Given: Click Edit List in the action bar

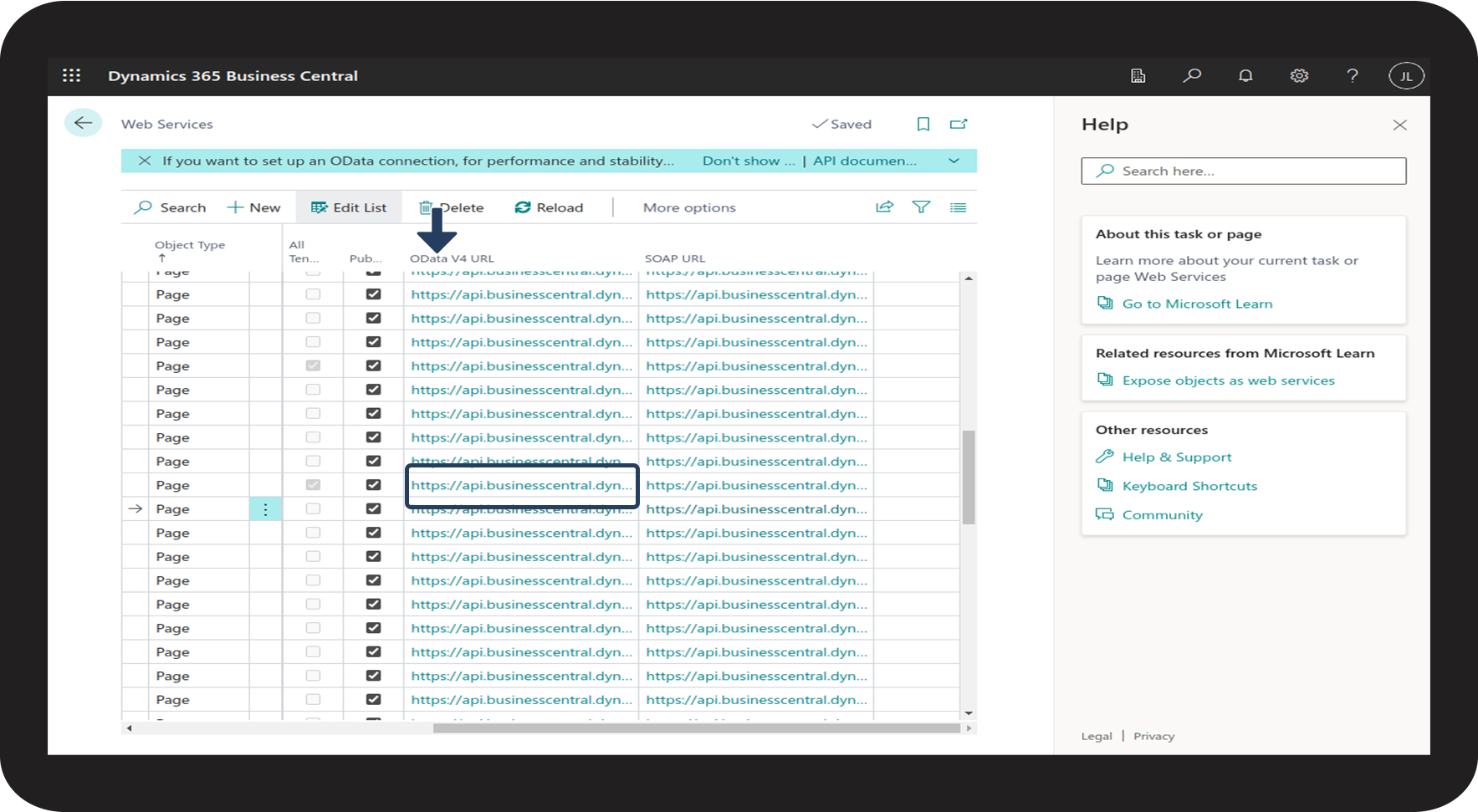Looking at the screenshot, I should (349, 207).
